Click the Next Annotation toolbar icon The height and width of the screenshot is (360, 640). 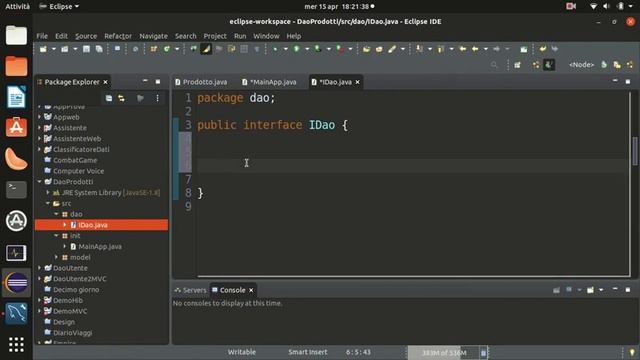tap(419, 49)
